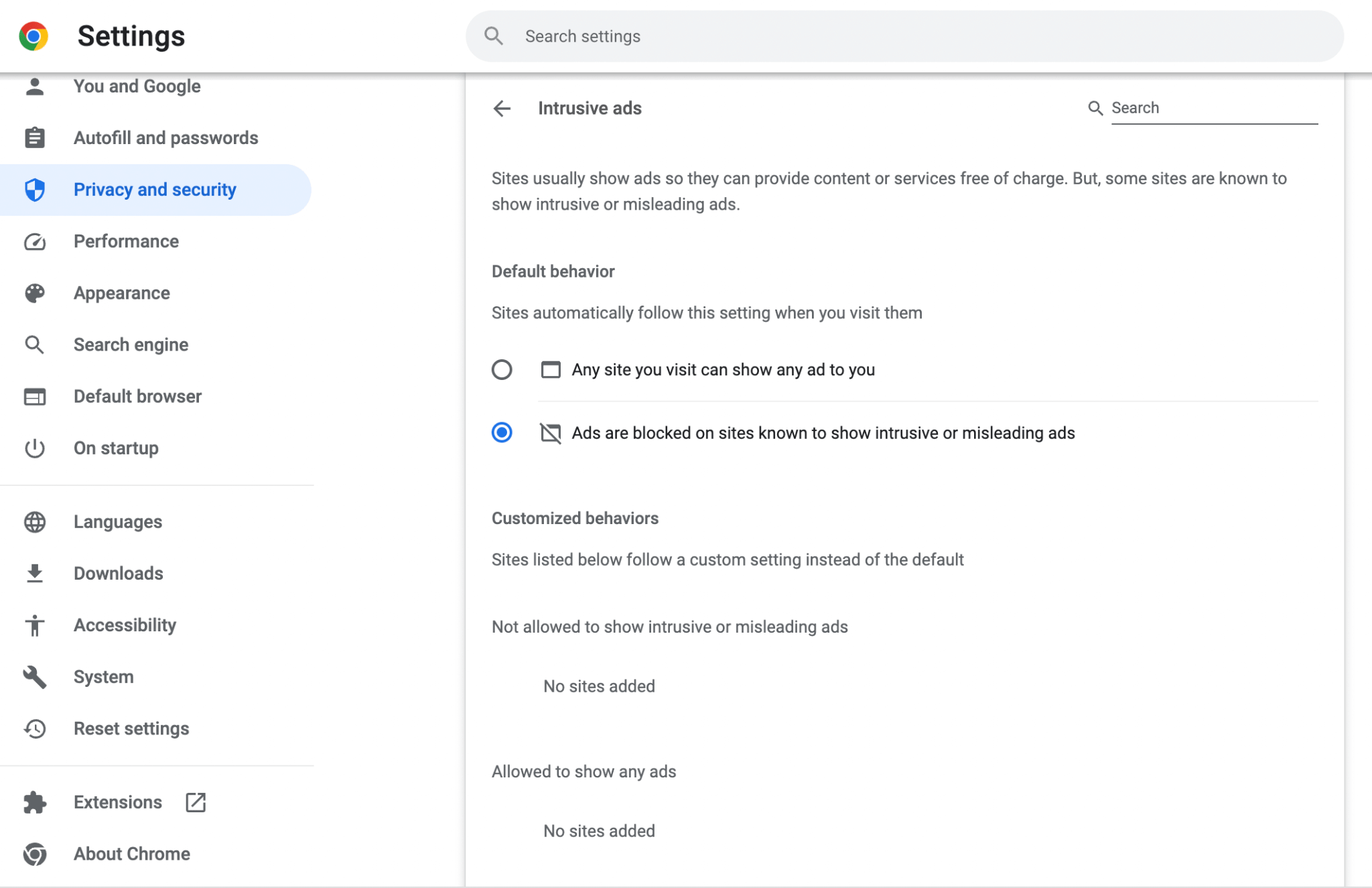Enable blocking ads on intrusive sites
Image resolution: width=1372 pixels, height=888 pixels.
[502, 433]
